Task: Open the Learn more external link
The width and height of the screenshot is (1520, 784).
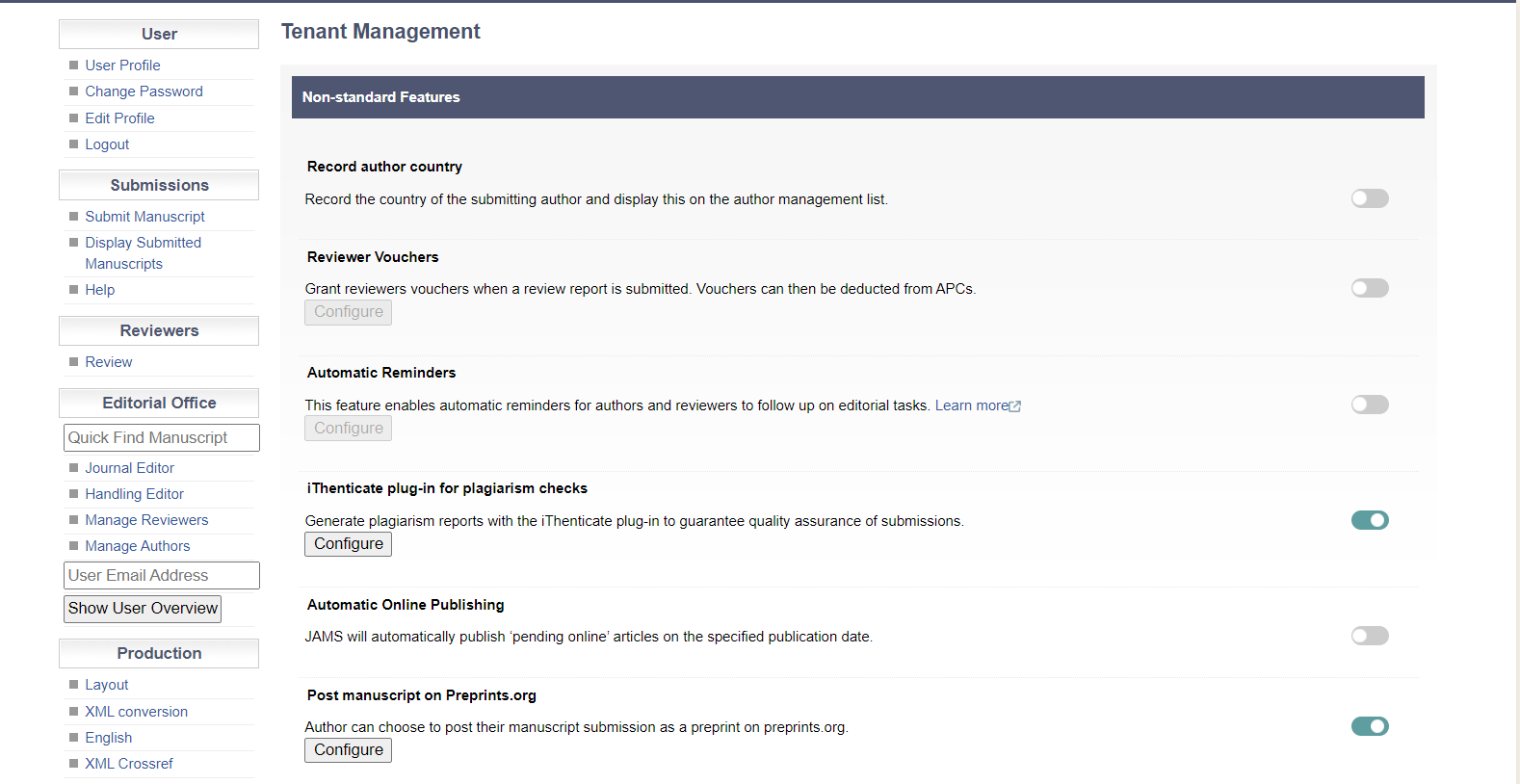Action: coord(977,405)
